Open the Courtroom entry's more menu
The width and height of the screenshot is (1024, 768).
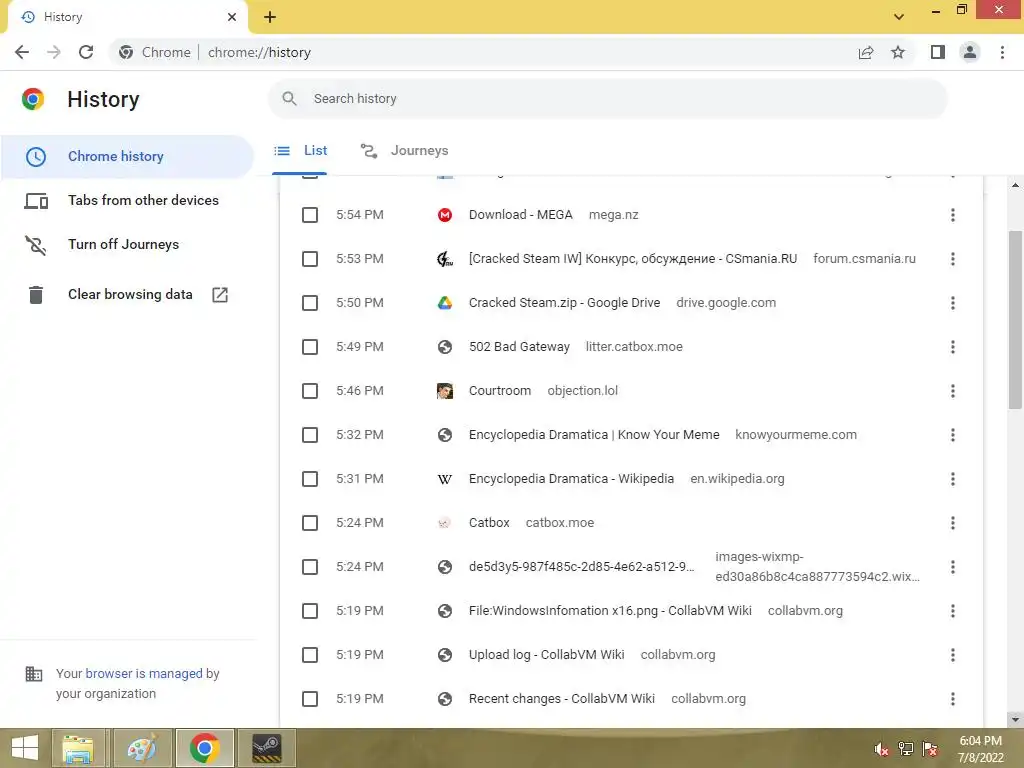pyautogui.click(x=953, y=391)
